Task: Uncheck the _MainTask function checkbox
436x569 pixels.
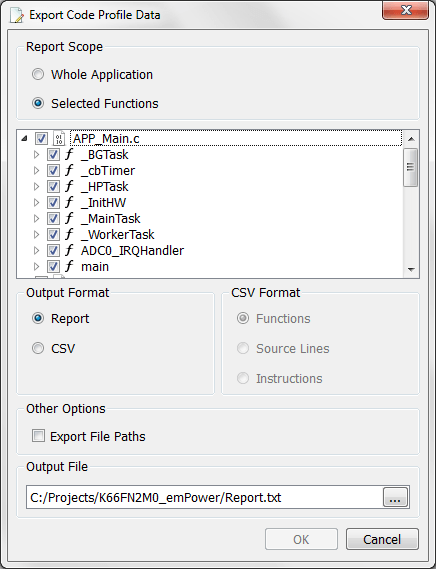Action: pos(53,218)
